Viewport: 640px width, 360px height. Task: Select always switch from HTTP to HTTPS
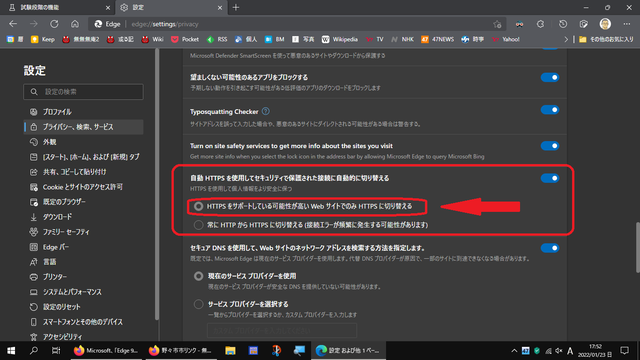pos(198,225)
